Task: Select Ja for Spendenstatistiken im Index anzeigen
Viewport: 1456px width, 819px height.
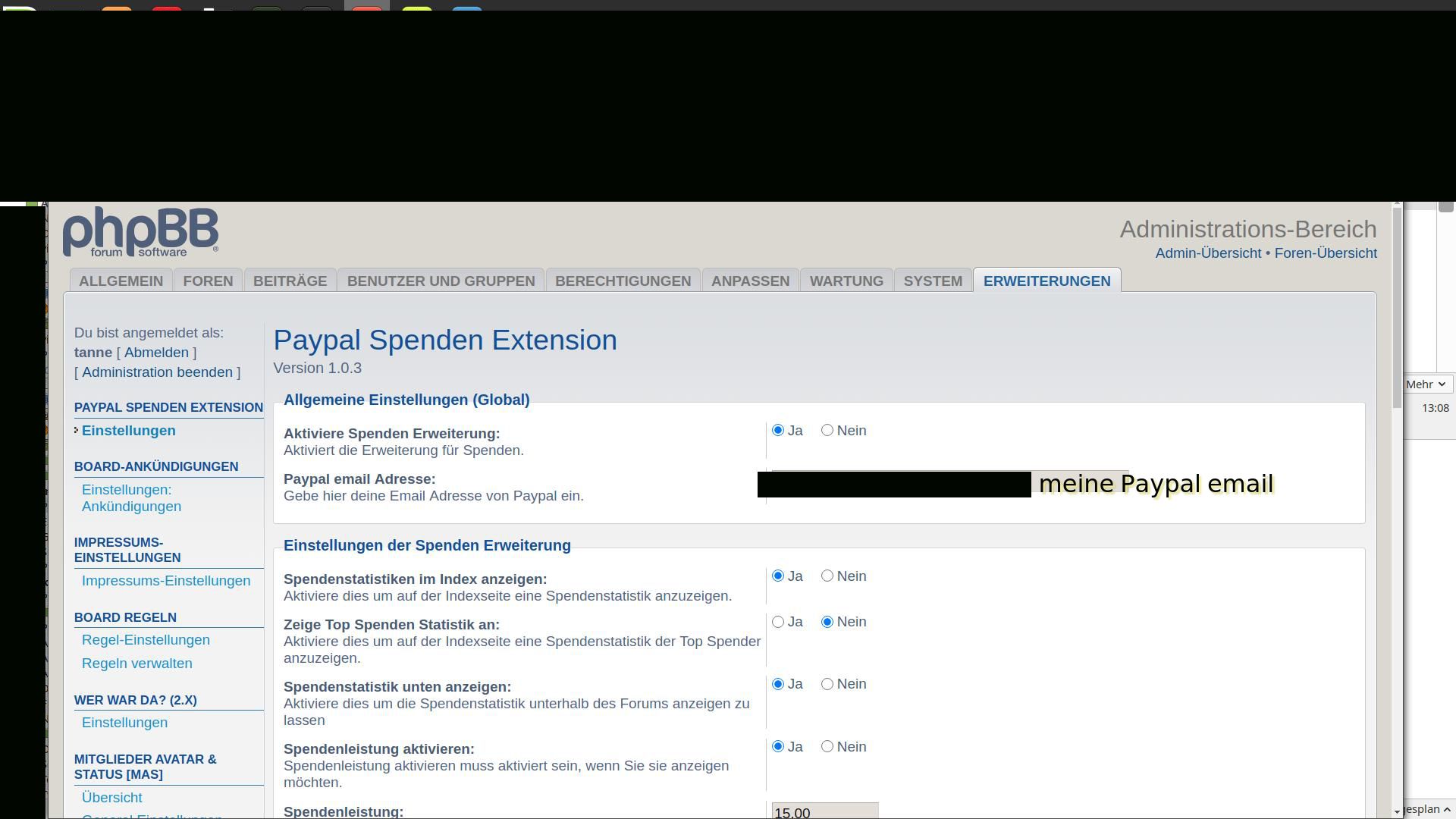Action: [777, 576]
